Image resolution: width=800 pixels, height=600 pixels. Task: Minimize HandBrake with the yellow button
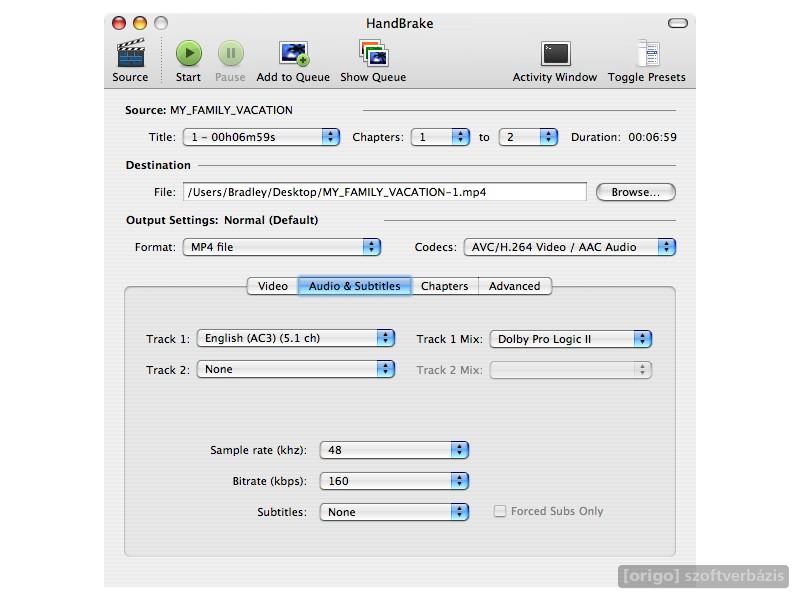[140, 23]
